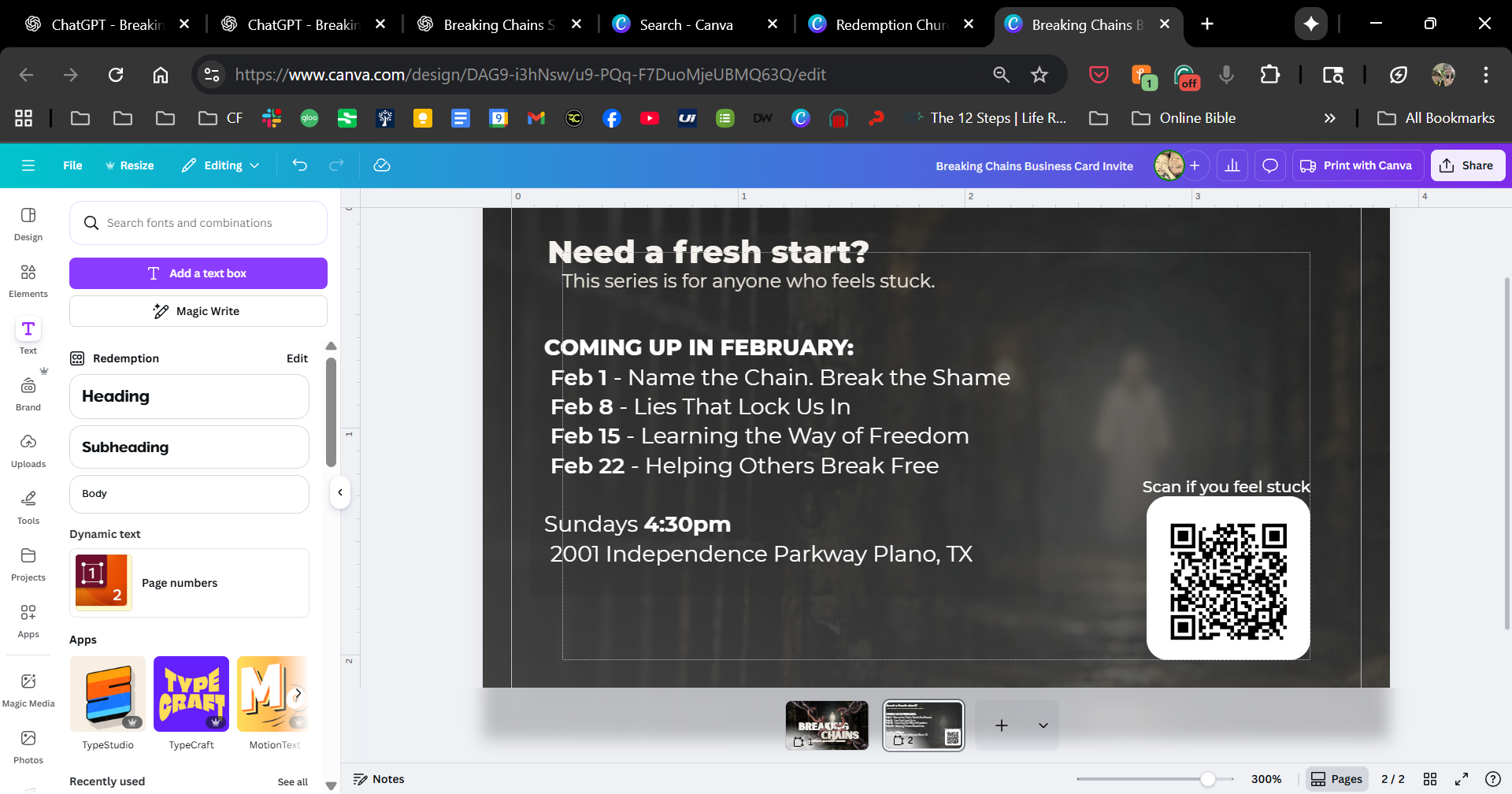Image resolution: width=1512 pixels, height=794 pixels.
Task: Switch to the Search - Canva tab
Action: click(x=686, y=24)
